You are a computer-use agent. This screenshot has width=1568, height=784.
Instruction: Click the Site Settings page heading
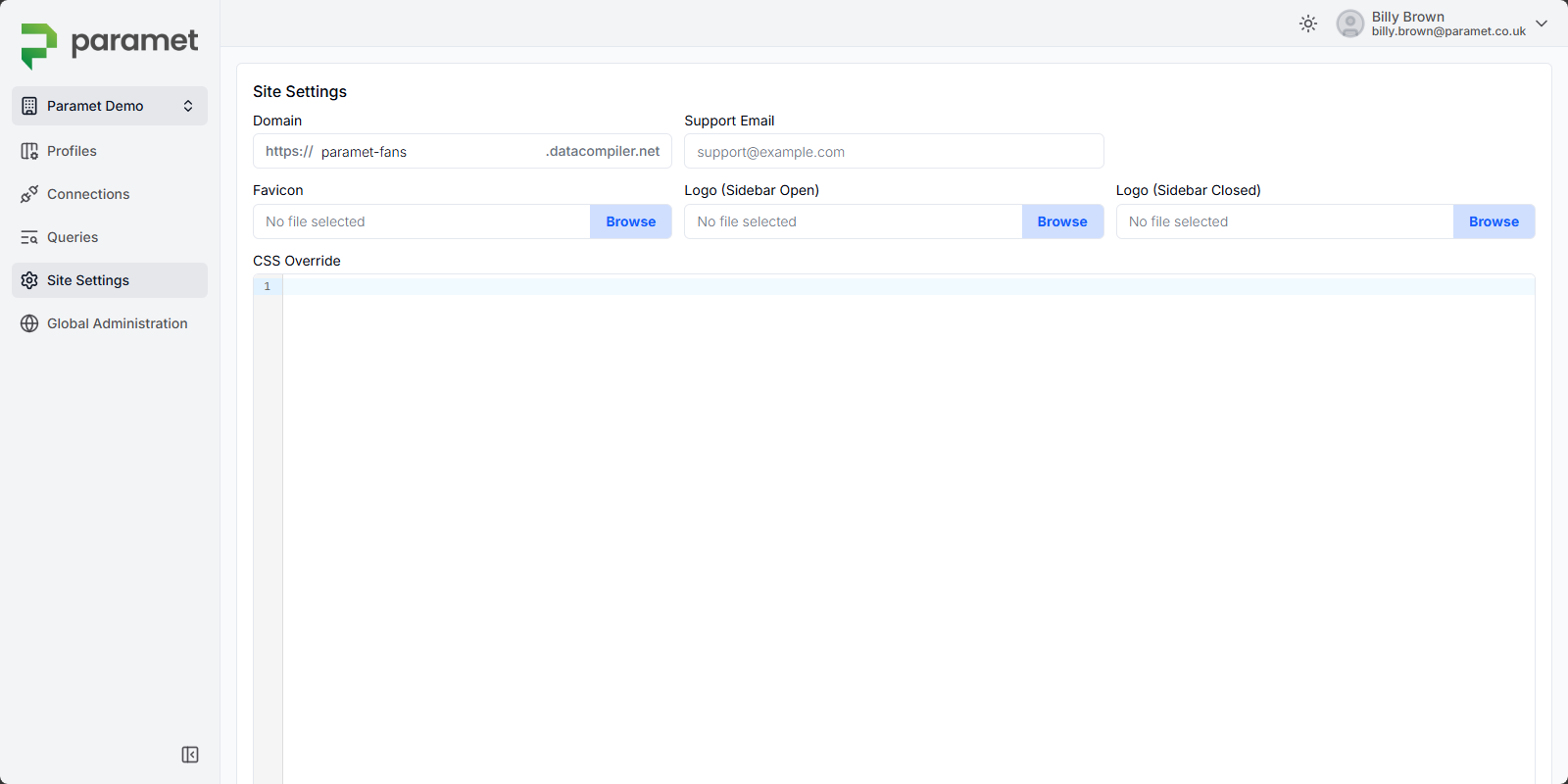pos(300,91)
